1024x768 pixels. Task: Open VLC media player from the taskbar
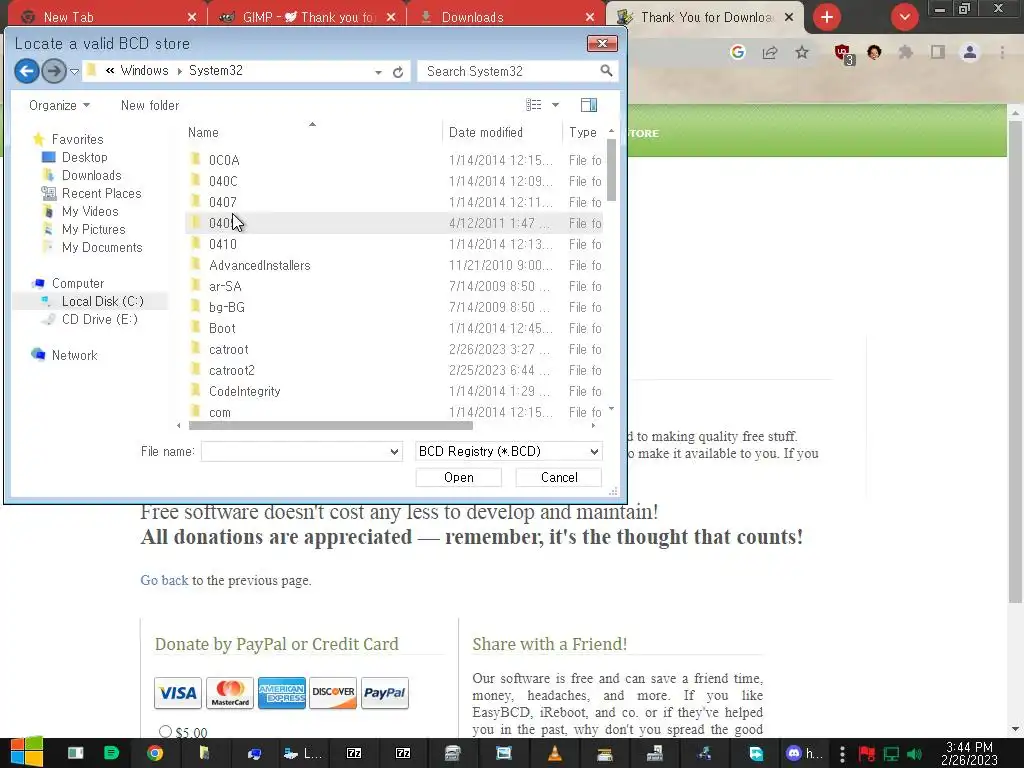coord(554,753)
